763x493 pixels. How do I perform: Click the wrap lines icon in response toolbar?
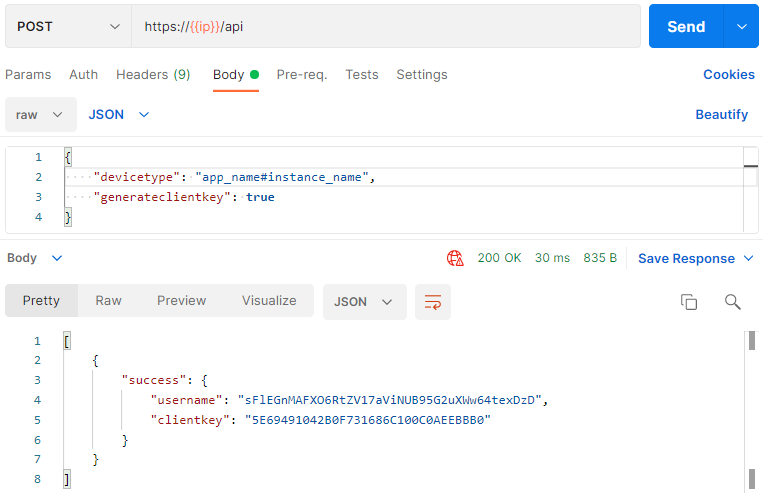pyautogui.click(x=433, y=301)
